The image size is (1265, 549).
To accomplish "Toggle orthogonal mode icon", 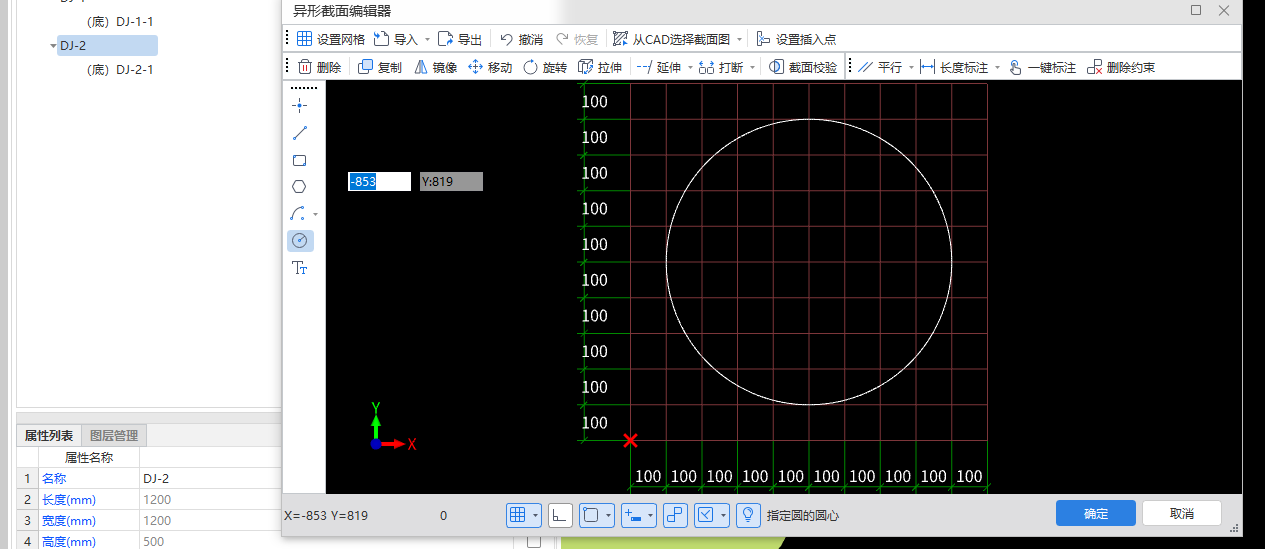I will click(x=561, y=515).
